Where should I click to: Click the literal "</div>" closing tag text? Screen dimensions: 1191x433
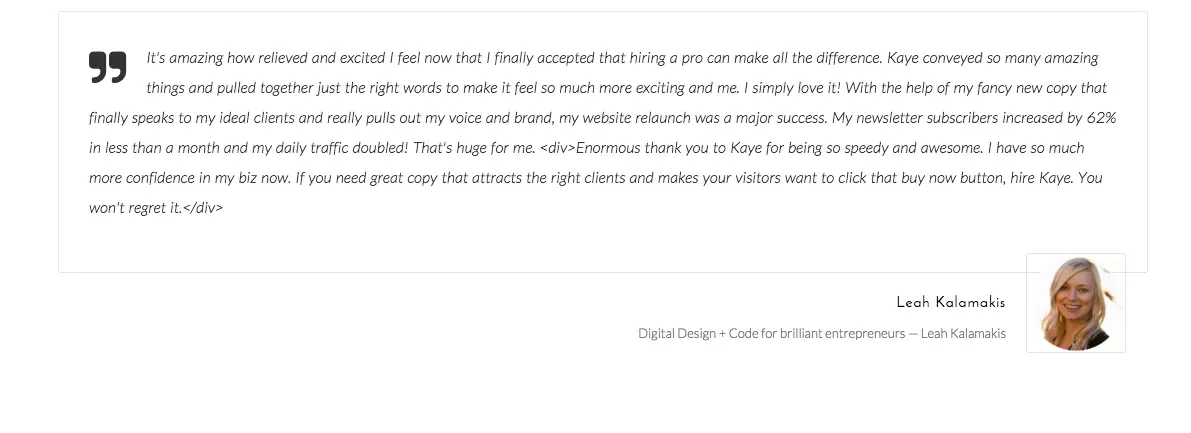tap(203, 208)
